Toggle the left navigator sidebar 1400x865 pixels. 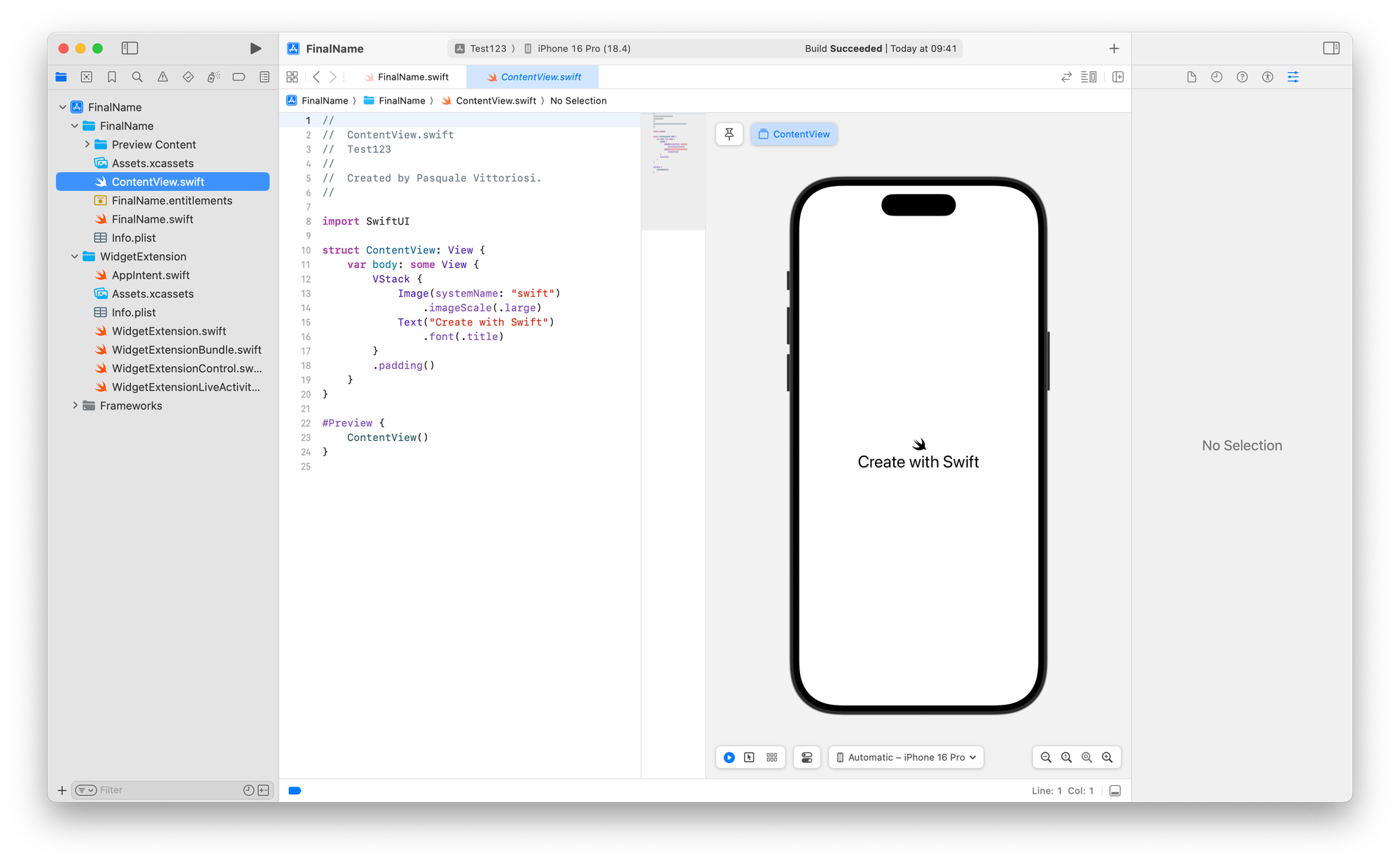[x=129, y=48]
